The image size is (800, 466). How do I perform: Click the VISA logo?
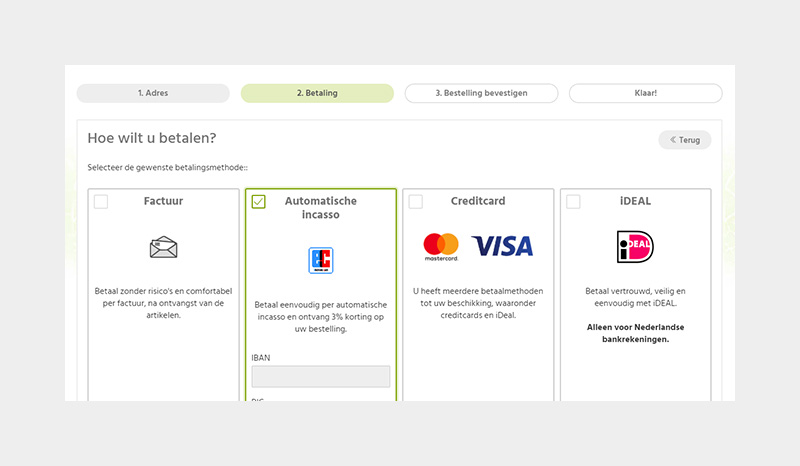tap(502, 246)
